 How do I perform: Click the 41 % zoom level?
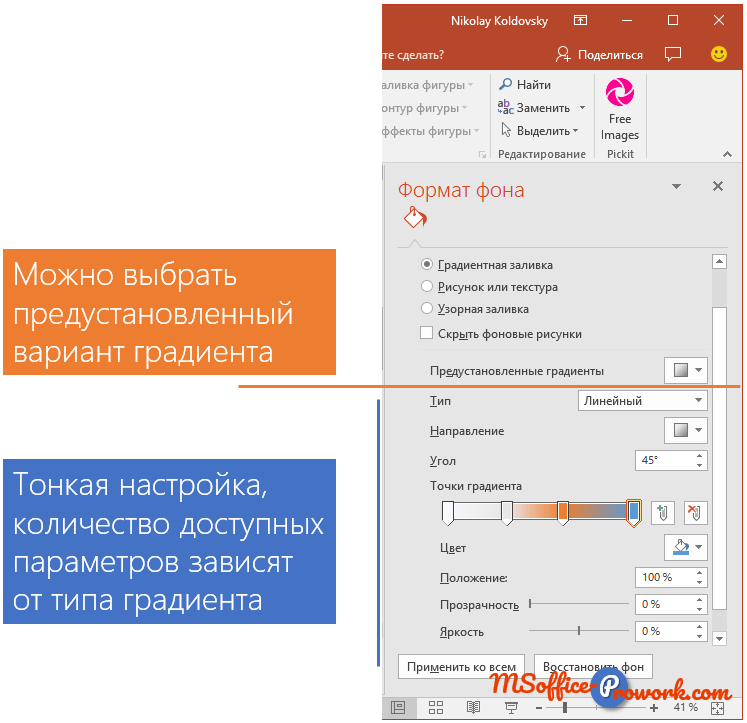[685, 707]
